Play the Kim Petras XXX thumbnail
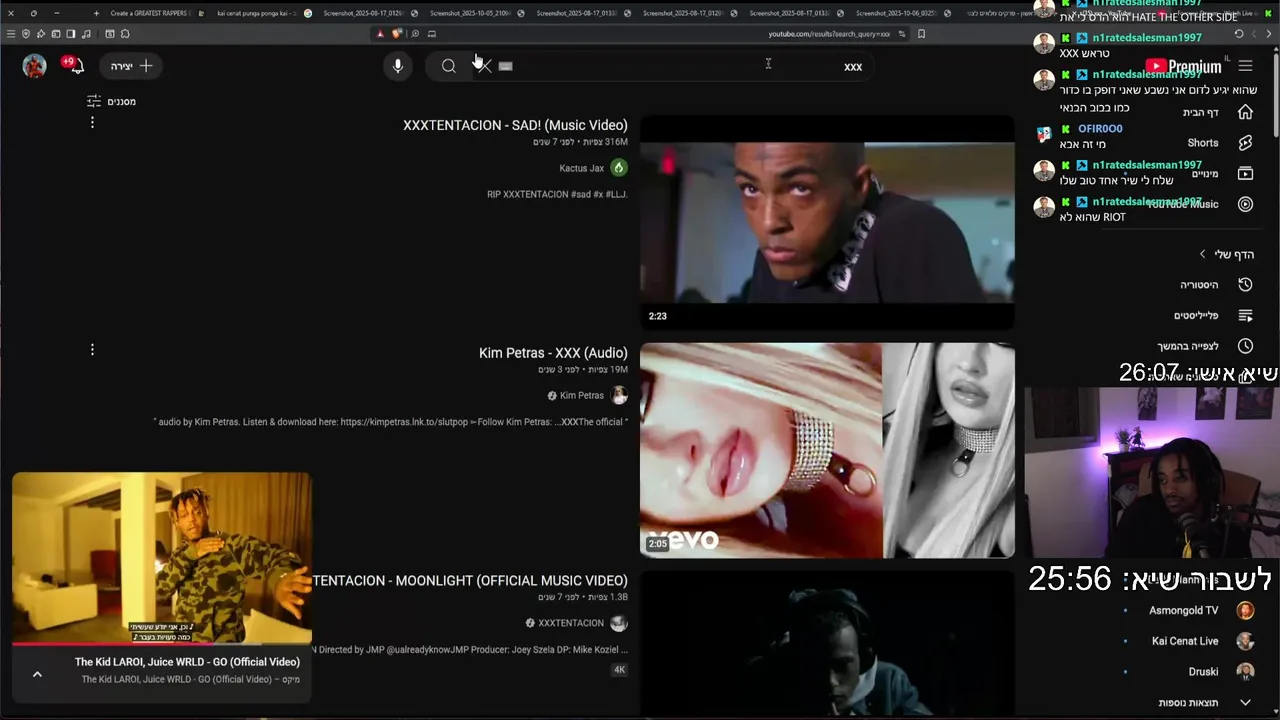Image resolution: width=1280 pixels, height=720 pixels. click(x=827, y=450)
